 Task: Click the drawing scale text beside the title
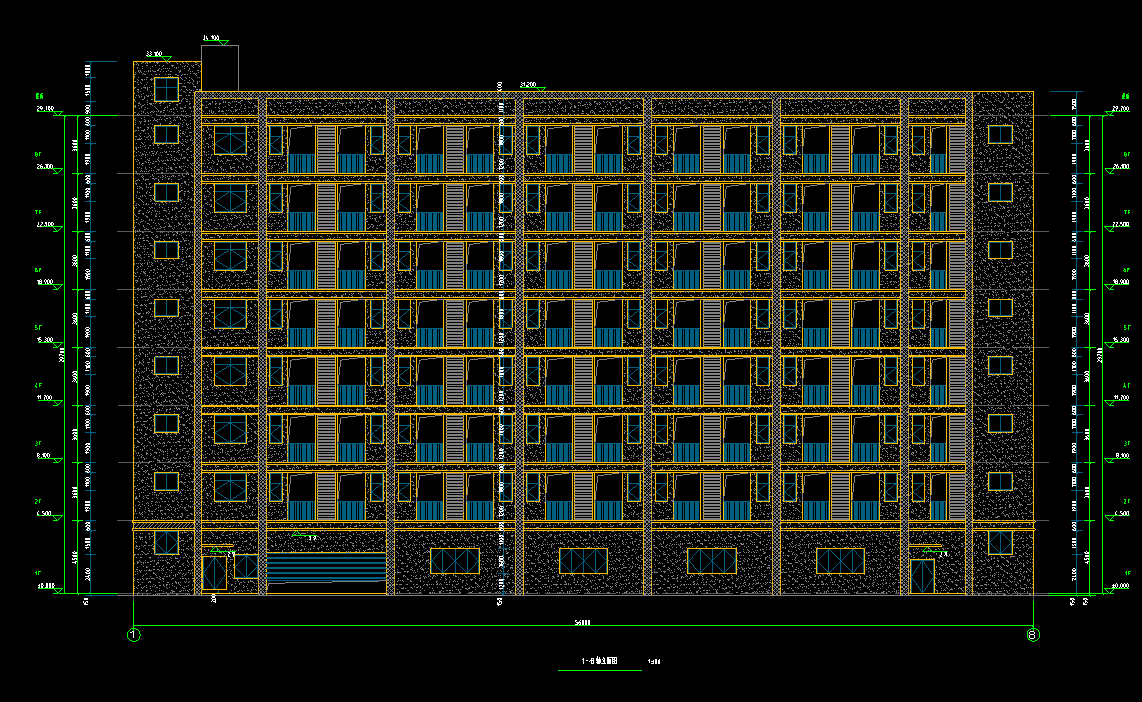(x=654, y=661)
